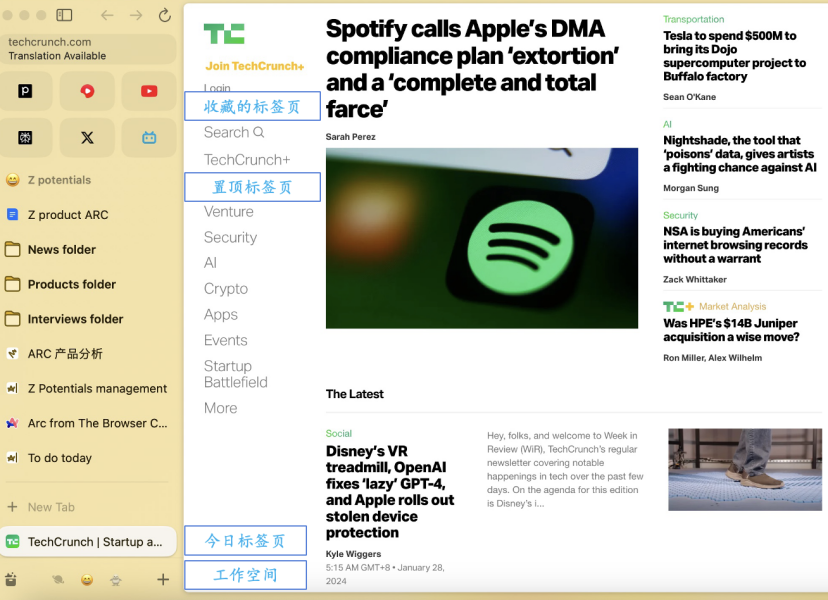Viewport: 828px width, 600px height.
Task: Open Nightshade tool article
Action: coord(740,154)
